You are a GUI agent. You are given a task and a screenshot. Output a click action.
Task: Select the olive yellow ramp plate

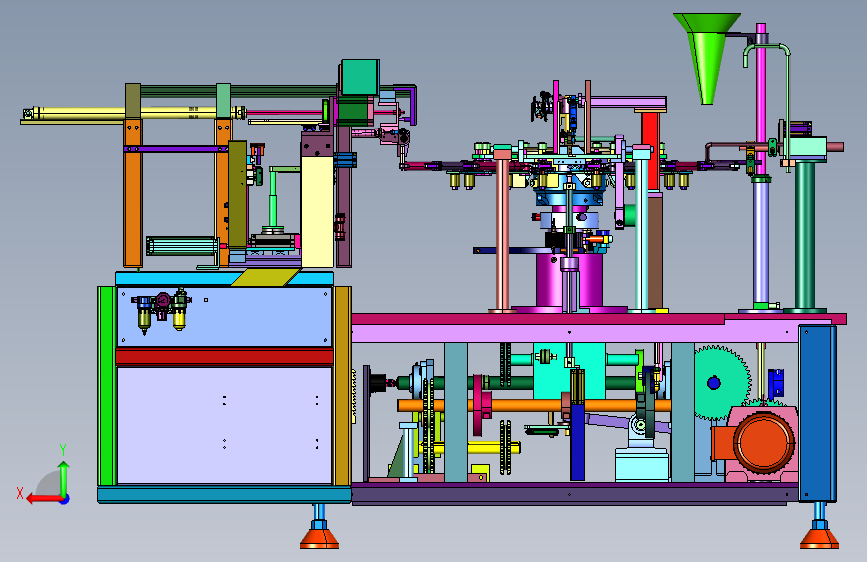point(265,277)
